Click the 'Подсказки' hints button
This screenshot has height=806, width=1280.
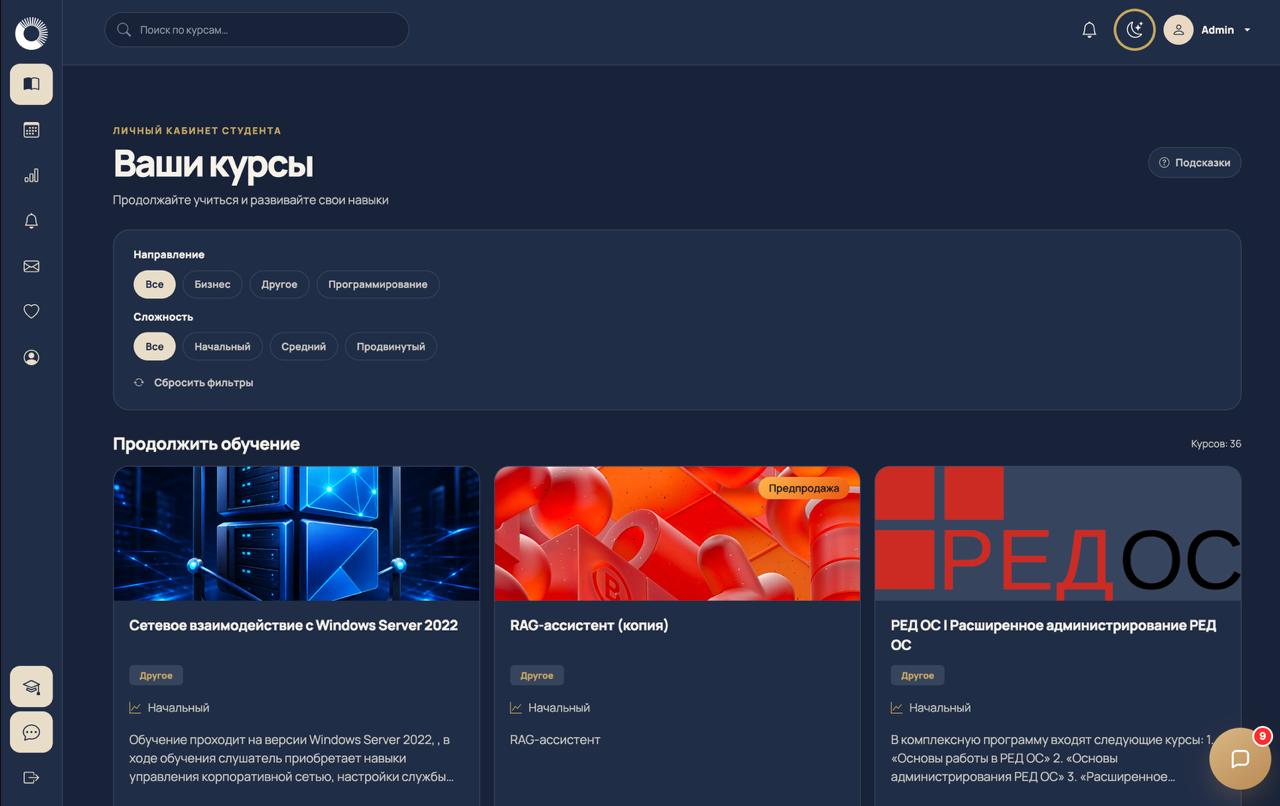pos(1194,163)
